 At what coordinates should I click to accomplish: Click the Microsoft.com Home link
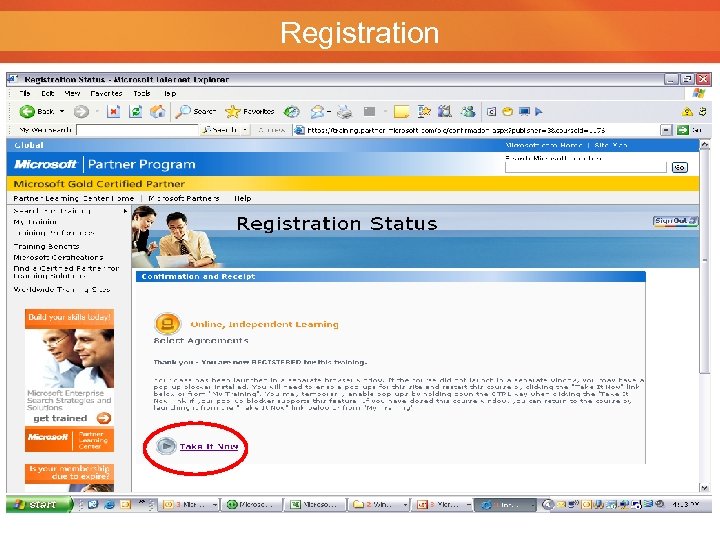pyautogui.click(x=544, y=145)
